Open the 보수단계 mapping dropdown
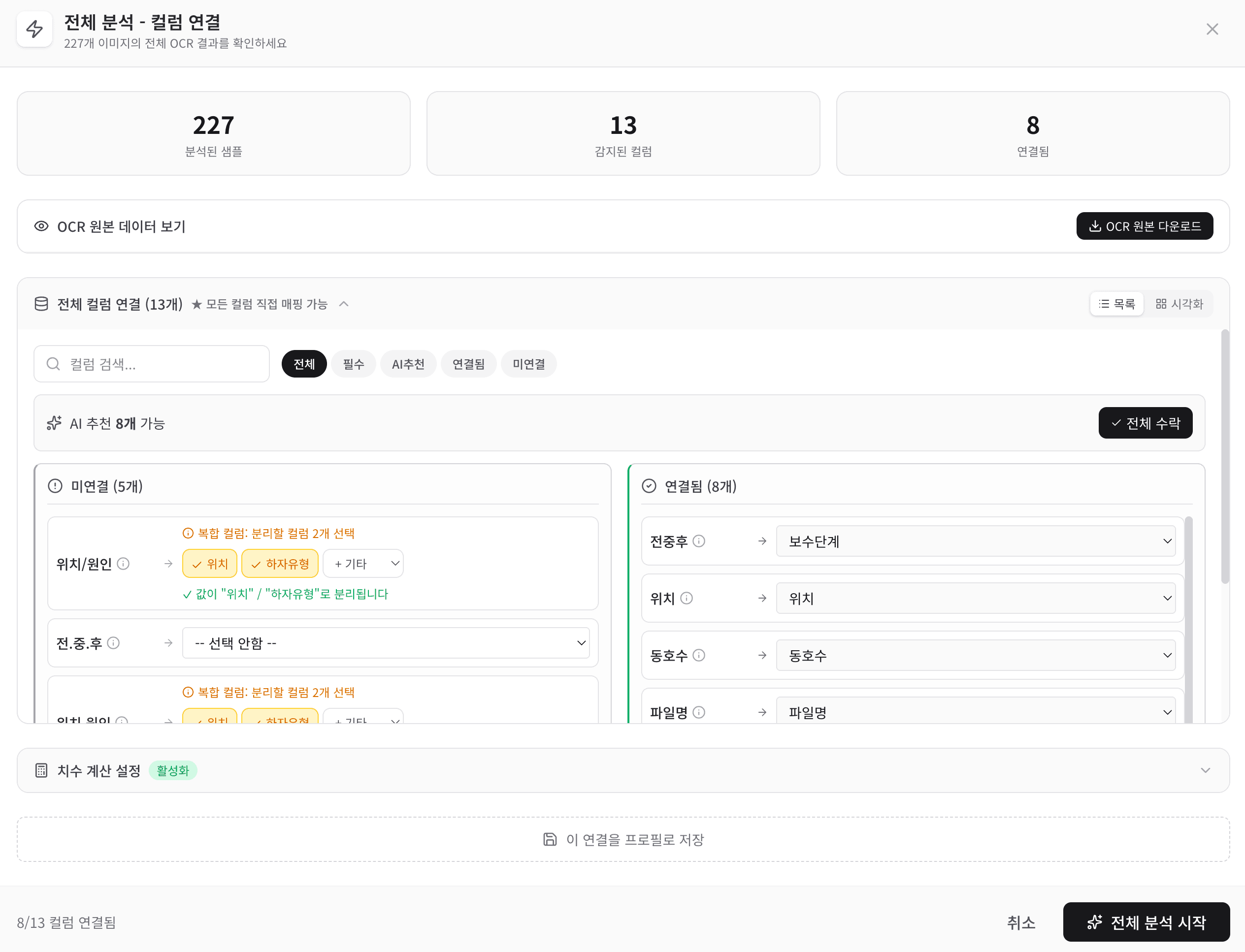 pos(976,541)
